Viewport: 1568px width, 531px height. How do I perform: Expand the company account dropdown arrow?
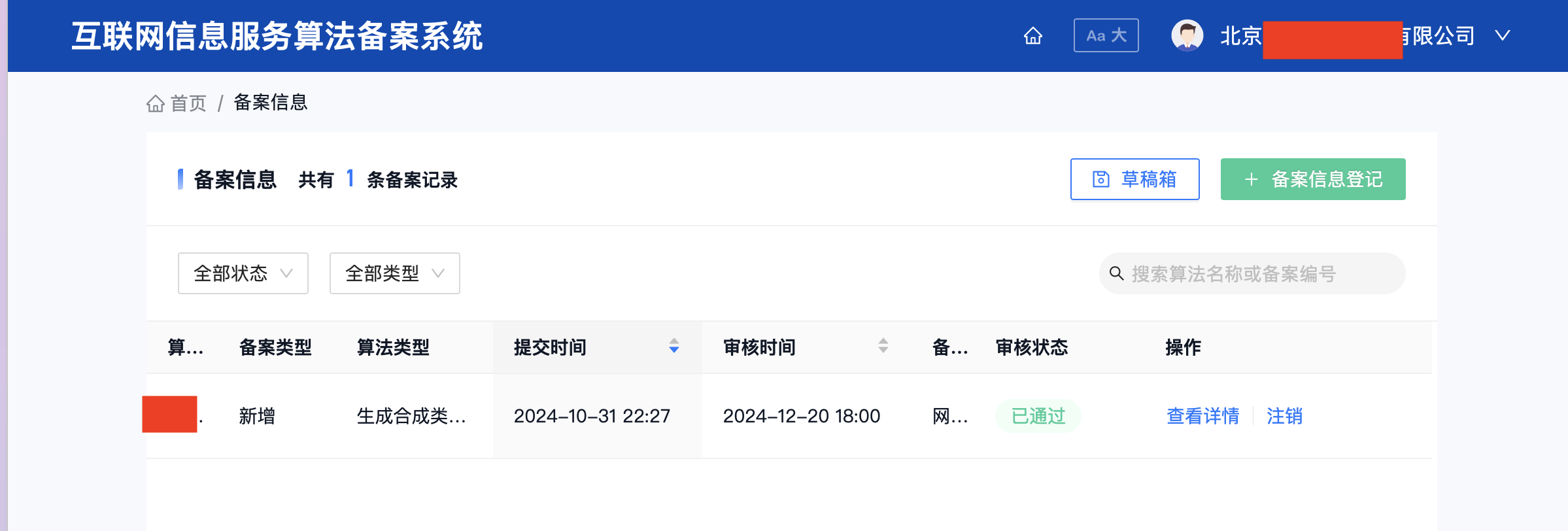[1502, 35]
